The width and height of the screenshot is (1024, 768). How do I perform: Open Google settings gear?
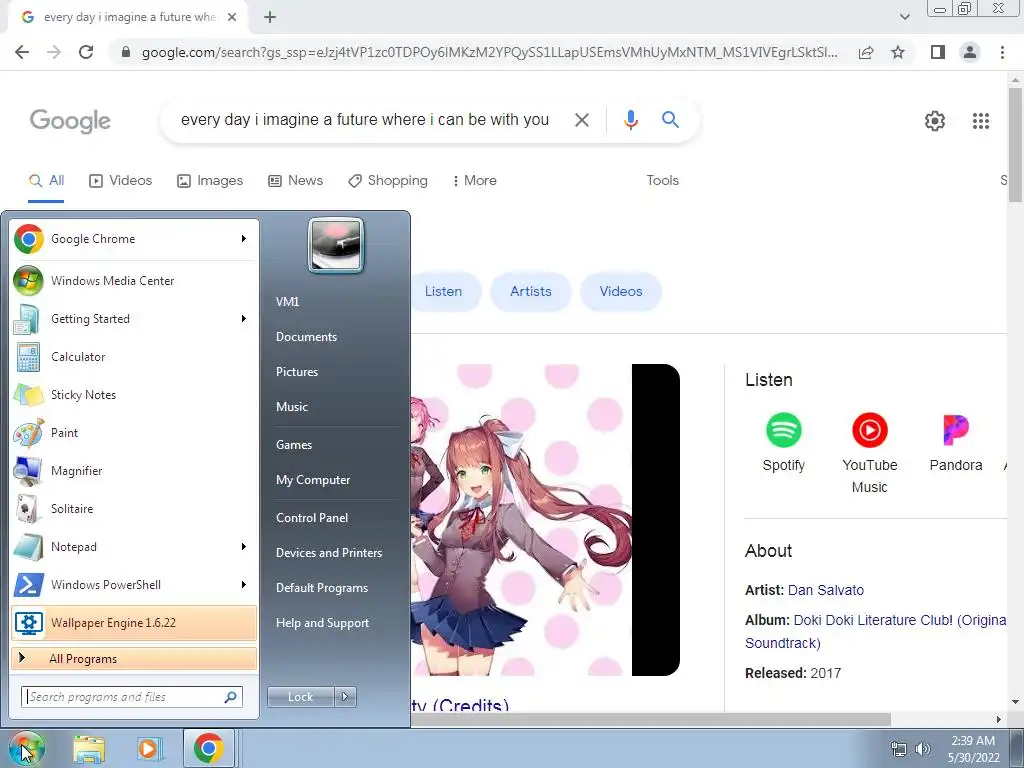(x=935, y=121)
